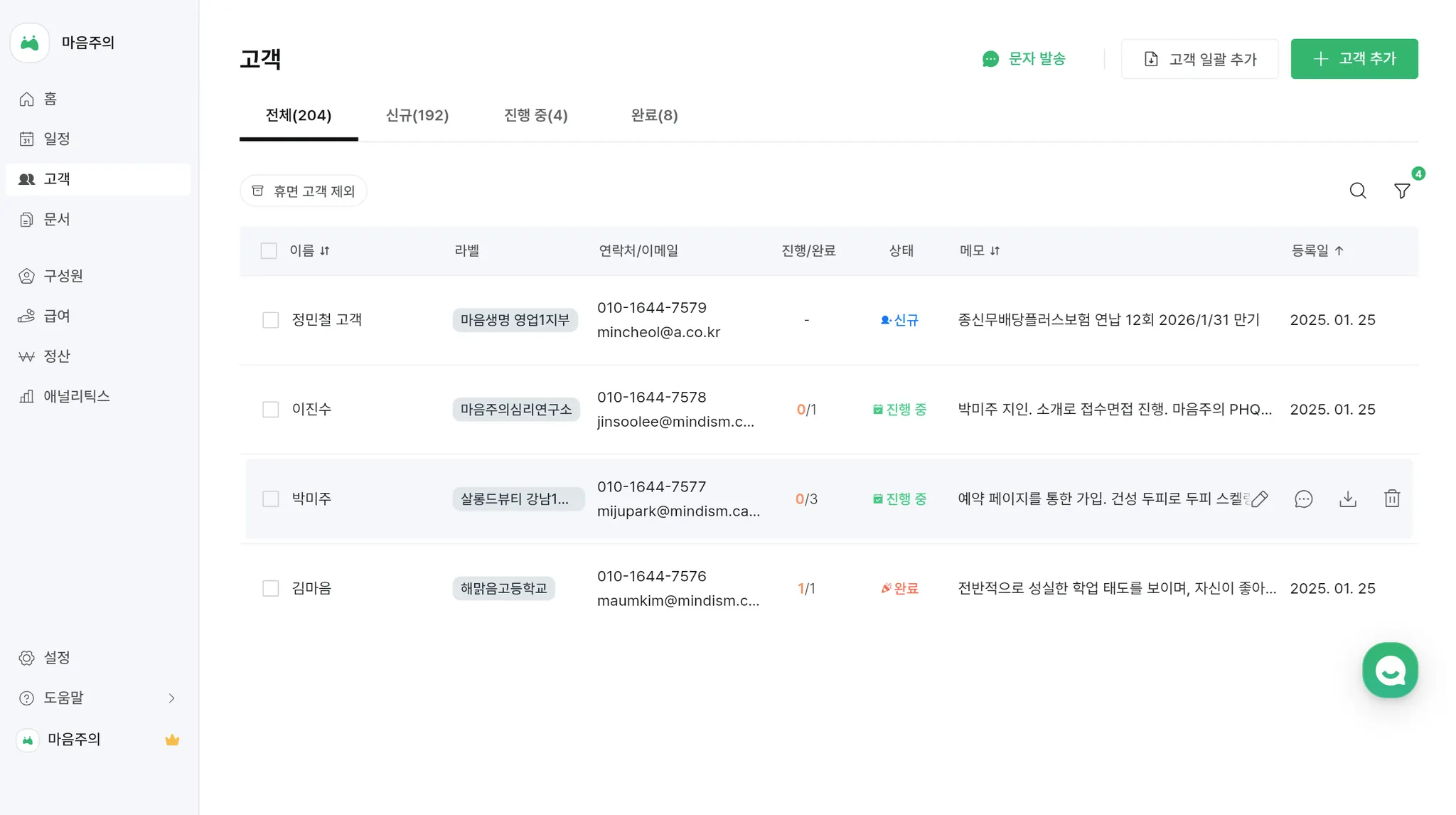Open 애널리틱스 in the sidebar
This screenshot has height=815, width=1456.
click(x=76, y=396)
